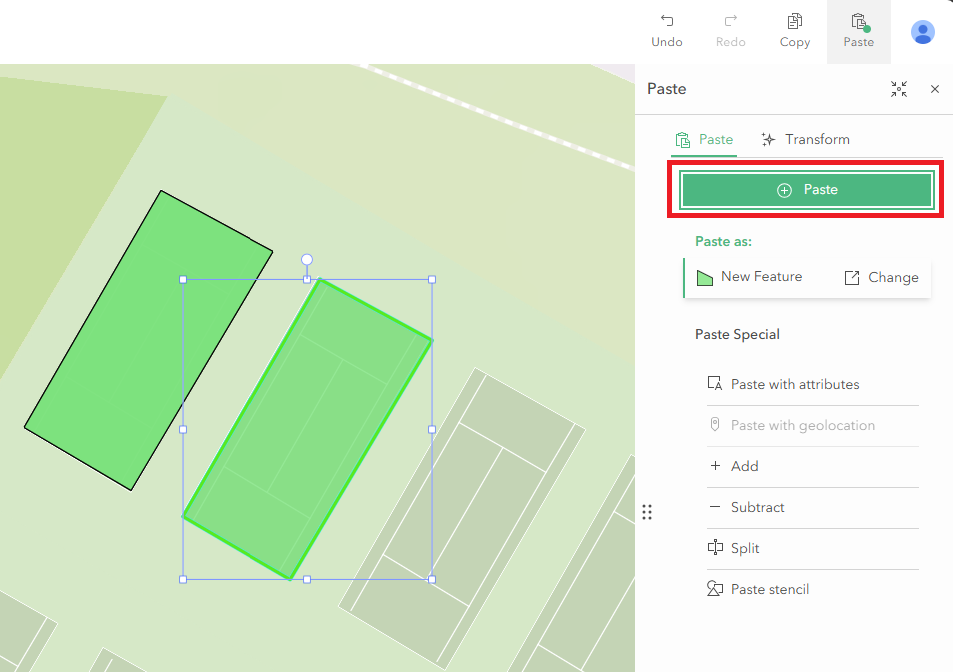The image size is (953, 672).
Task: Click the rotation handle above the selected feature
Action: 307,259
